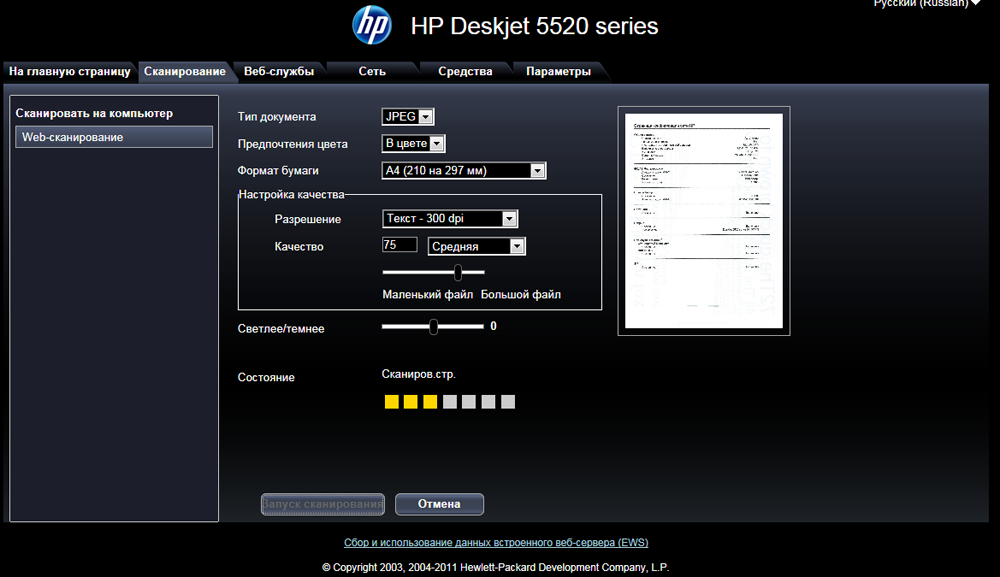Click the Светлее/темнее value 0
1000x577 pixels.
(494, 326)
